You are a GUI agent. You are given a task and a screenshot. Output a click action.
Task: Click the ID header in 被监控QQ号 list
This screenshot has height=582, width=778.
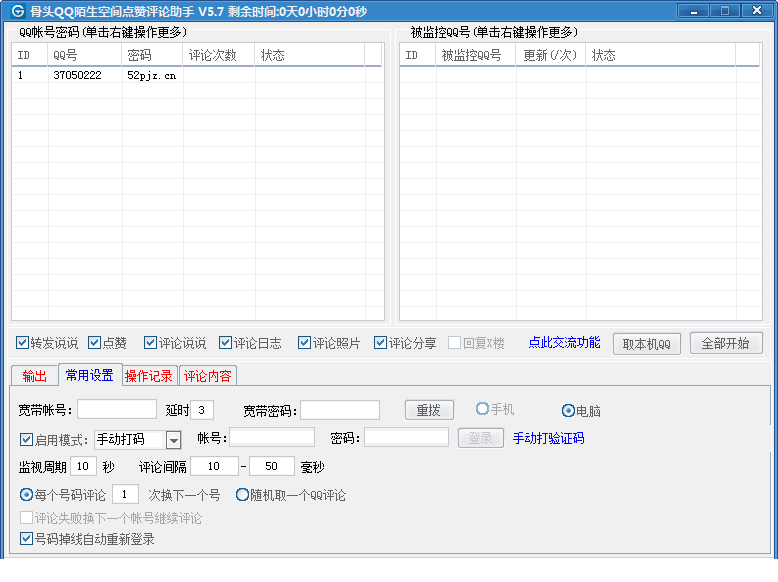point(418,55)
